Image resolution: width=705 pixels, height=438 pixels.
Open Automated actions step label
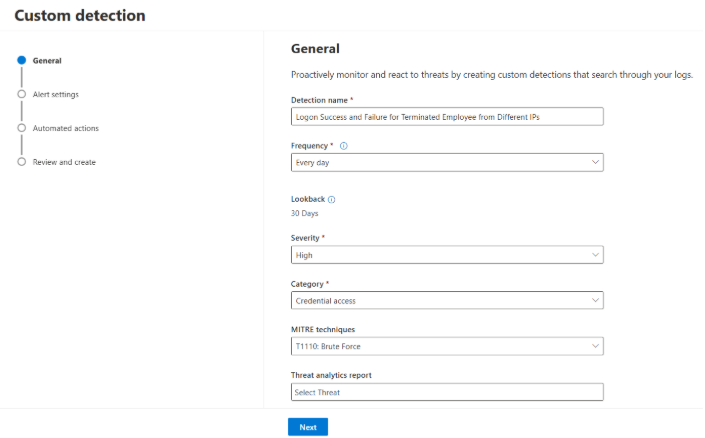click(66, 128)
